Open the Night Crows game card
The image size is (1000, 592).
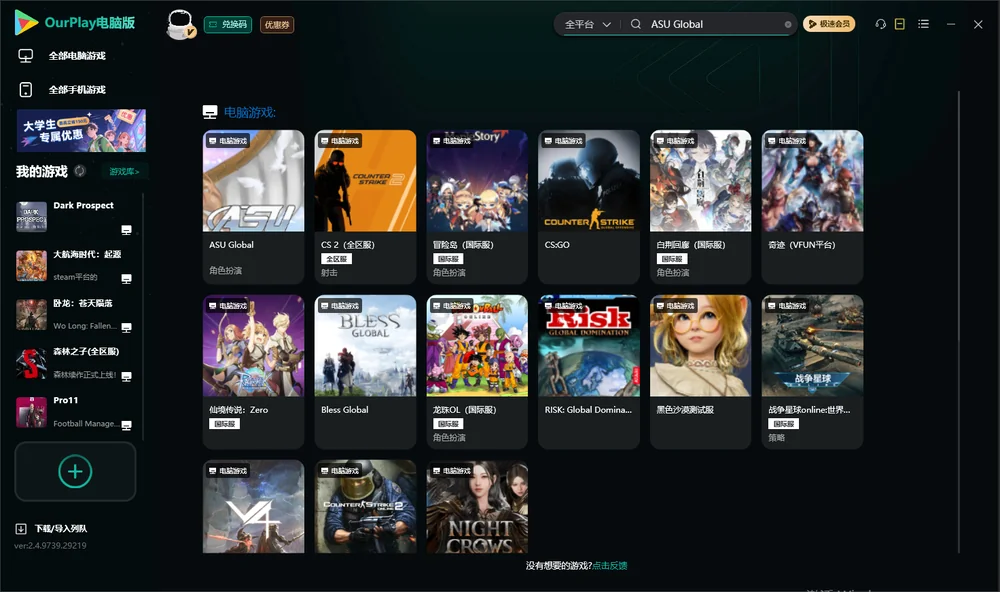pos(477,507)
